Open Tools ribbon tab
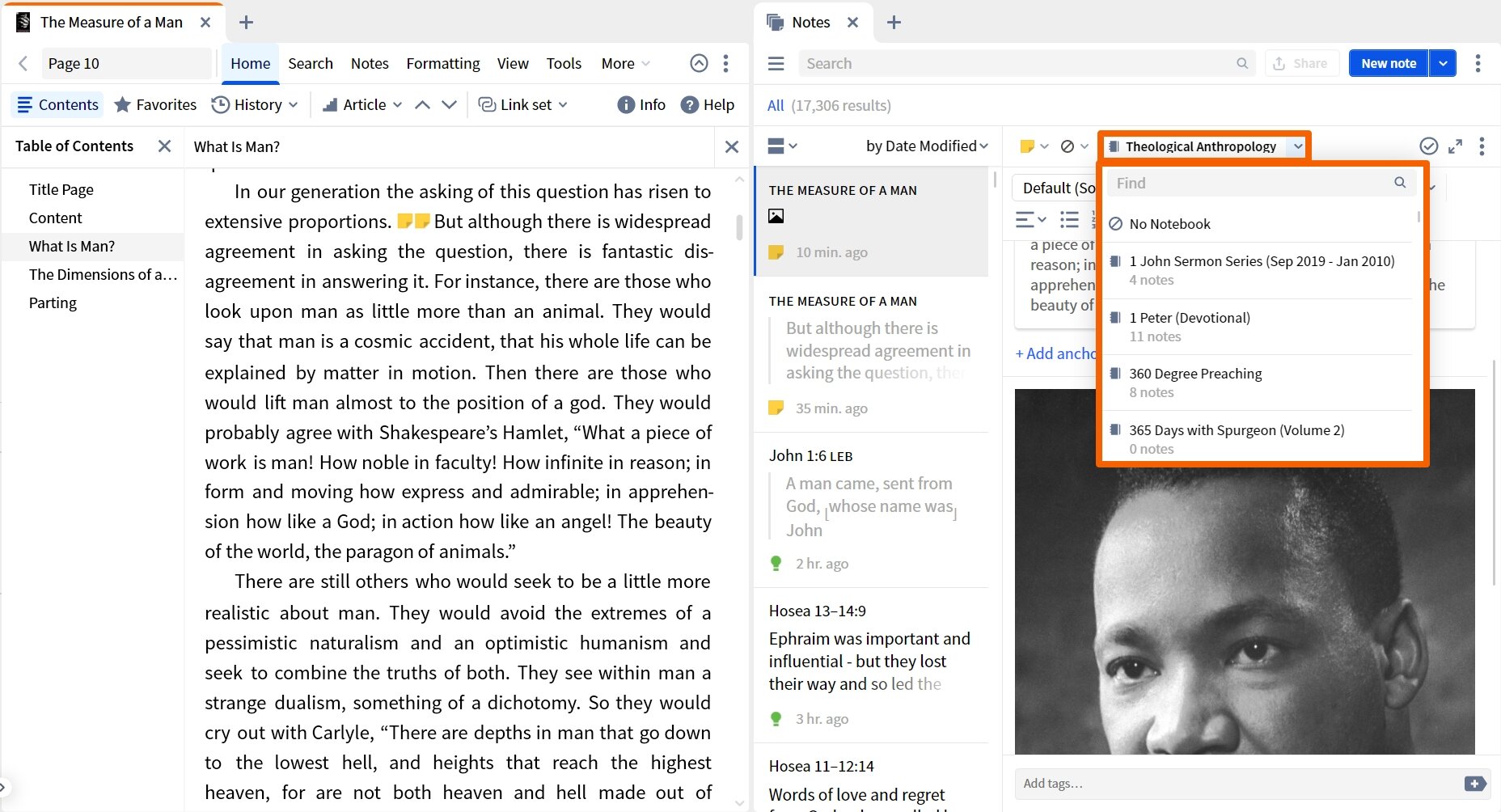 click(564, 63)
